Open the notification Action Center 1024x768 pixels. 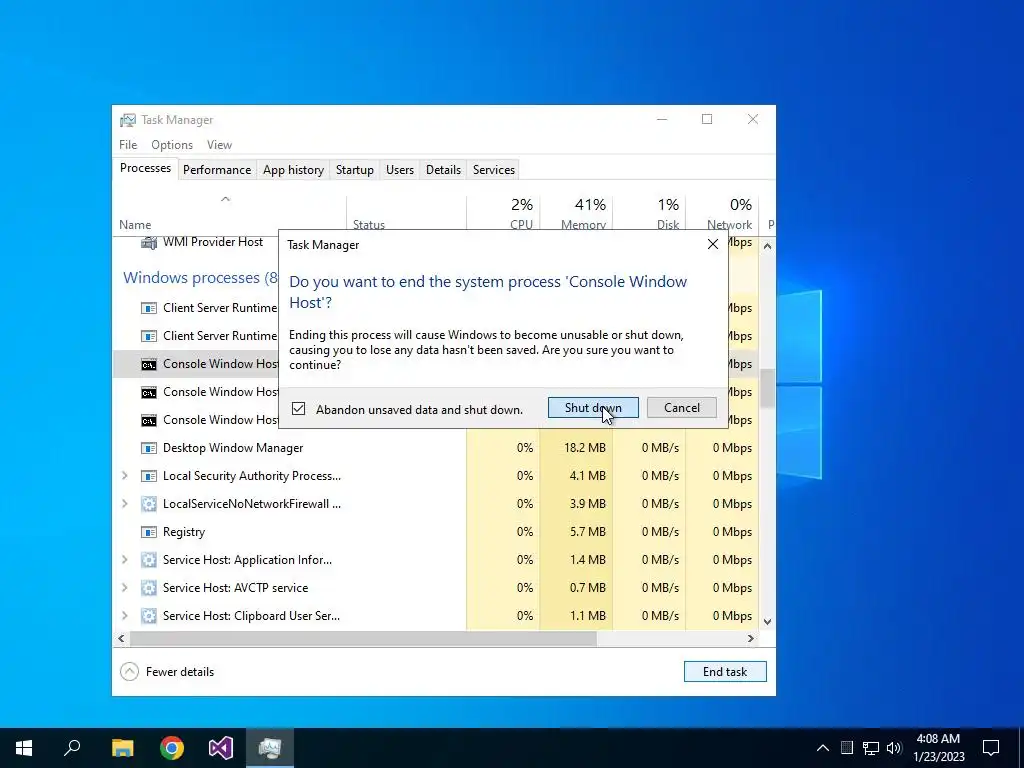click(991, 748)
